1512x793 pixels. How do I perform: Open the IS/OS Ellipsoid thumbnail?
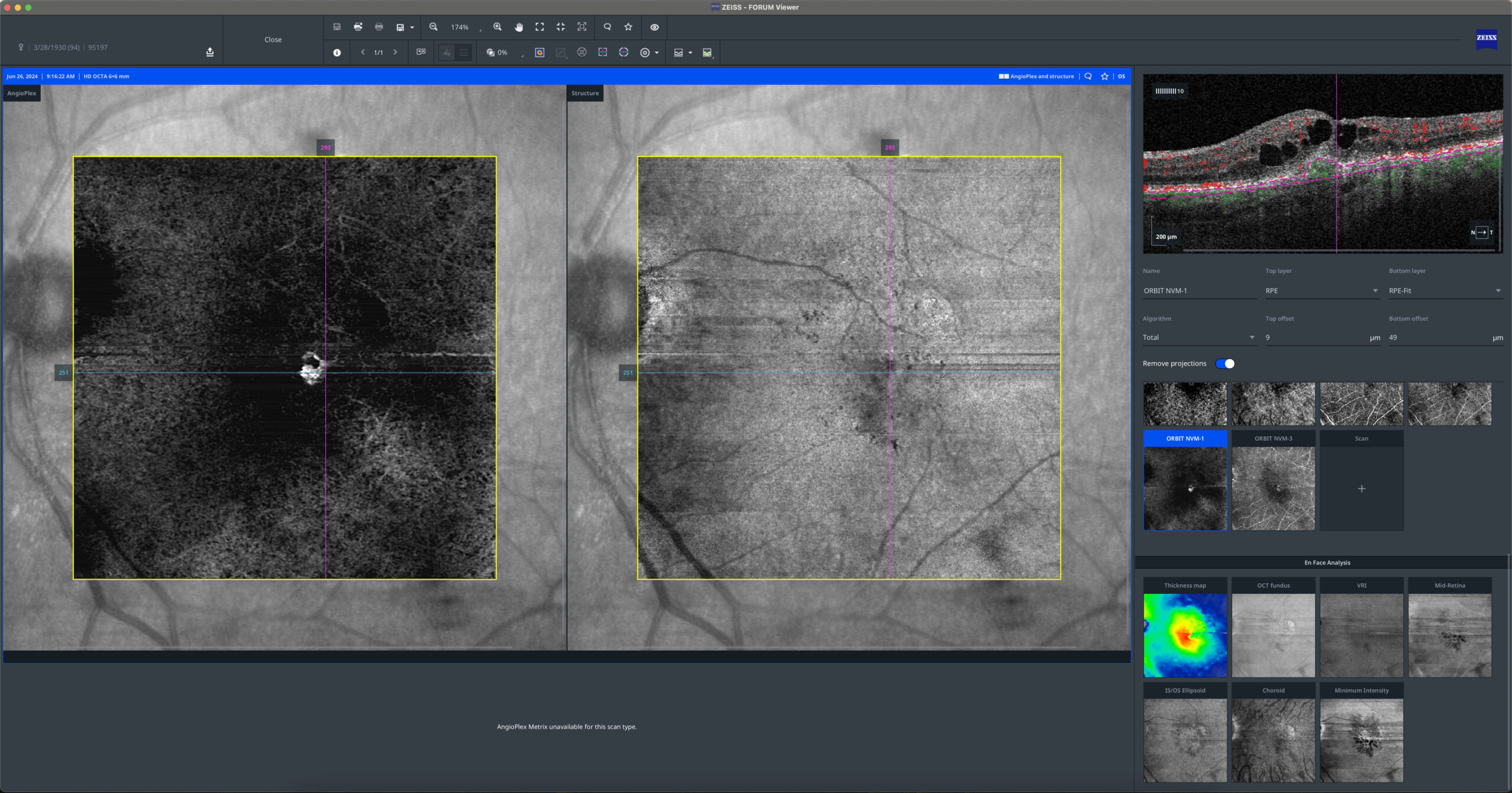1185,733
